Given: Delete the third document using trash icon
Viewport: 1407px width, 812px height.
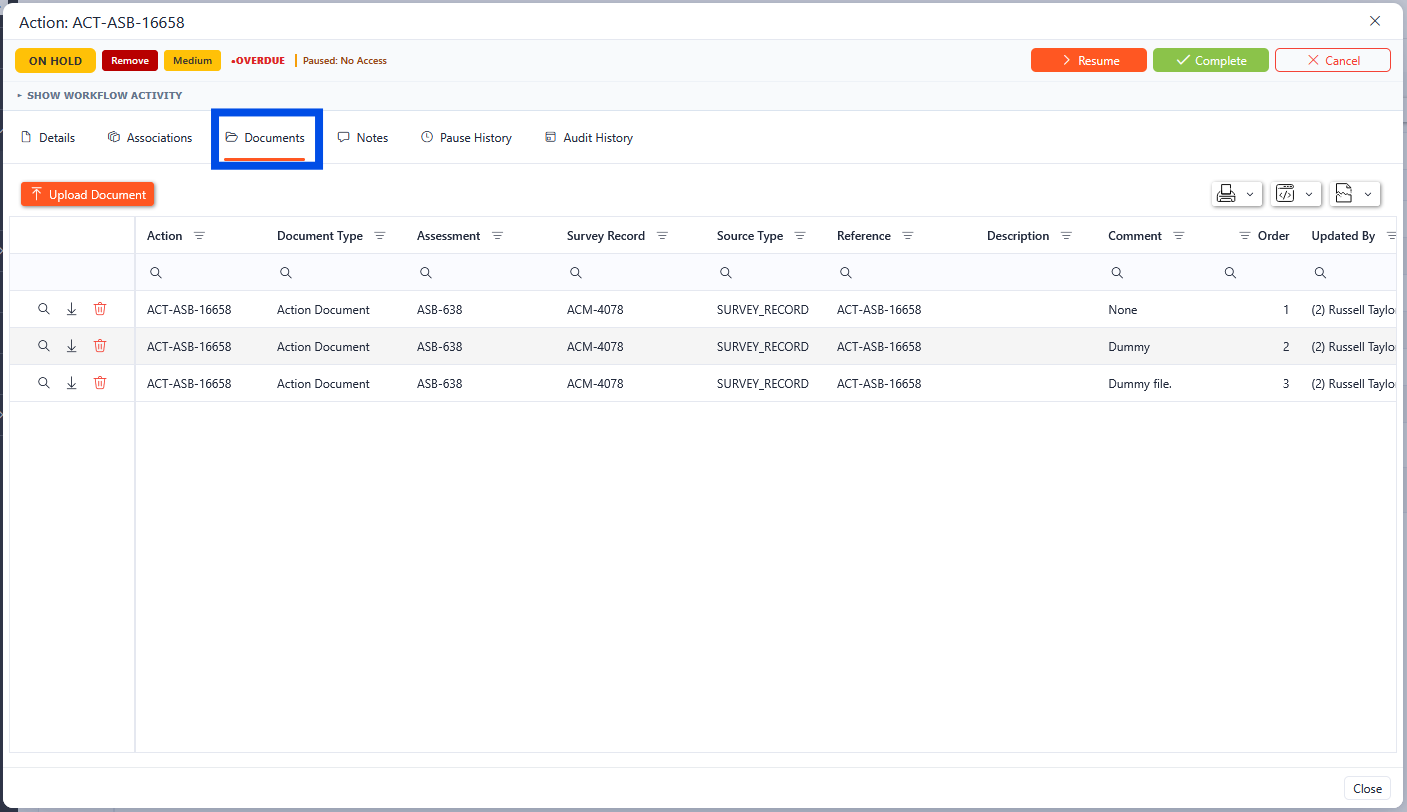Looking at the screenshot, I should (100, 383).
